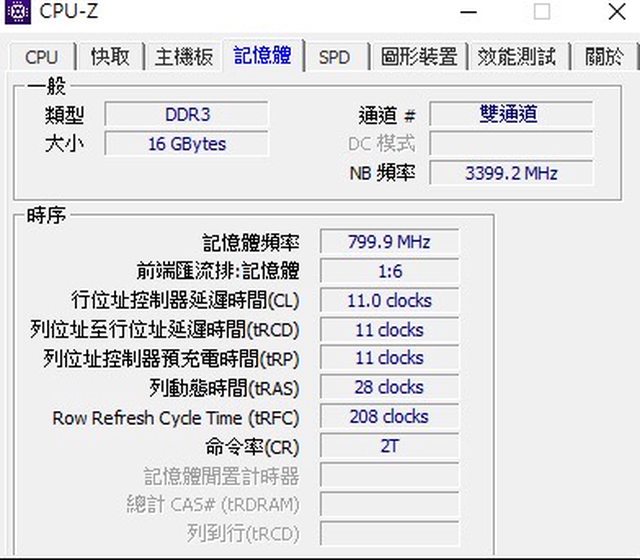Click the CPU-Z window title text
Screen dimensions: 640x560
point(69,11)
